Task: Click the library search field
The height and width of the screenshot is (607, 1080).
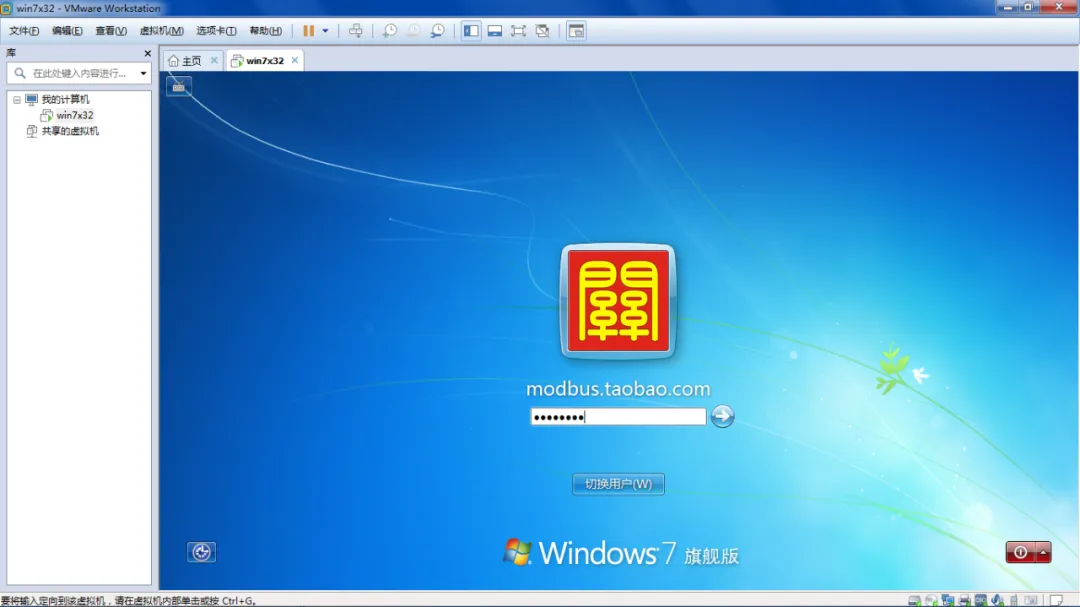Action: [79, 73]
